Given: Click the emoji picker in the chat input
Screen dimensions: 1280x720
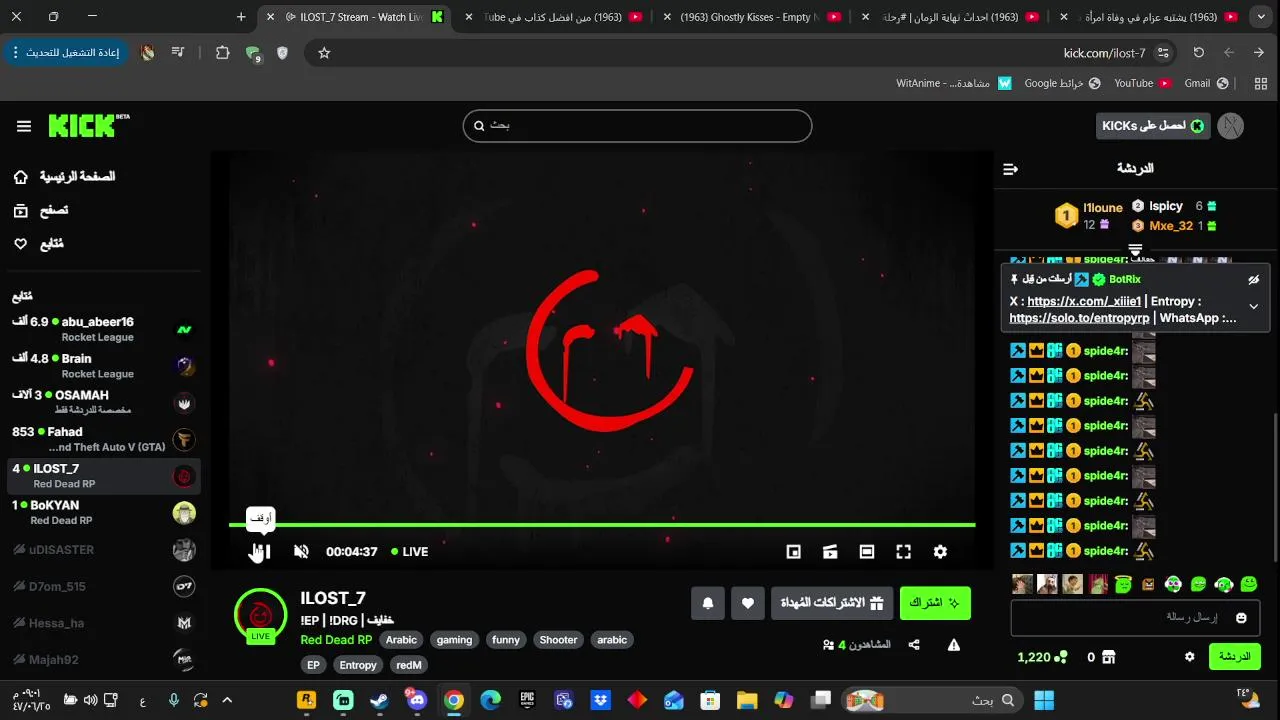Looking at the screenshot, I should click(x=1241, y=618).
